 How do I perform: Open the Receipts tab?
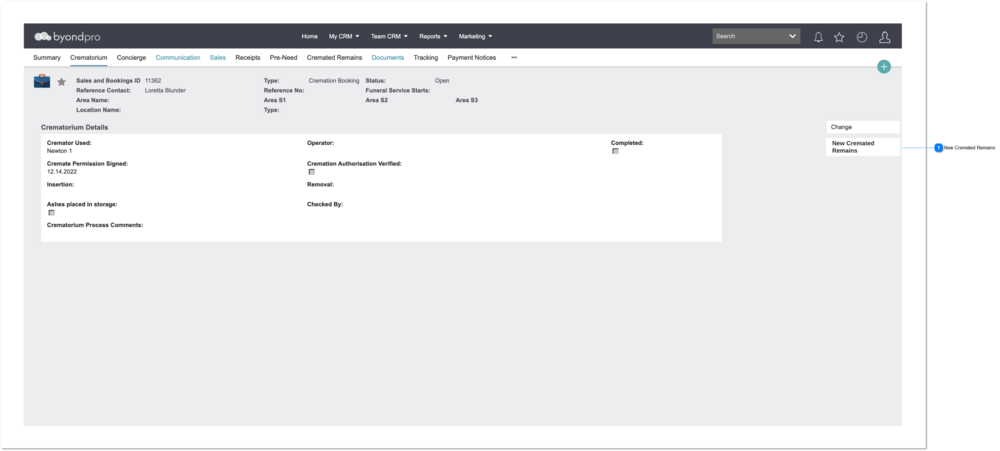247,57
